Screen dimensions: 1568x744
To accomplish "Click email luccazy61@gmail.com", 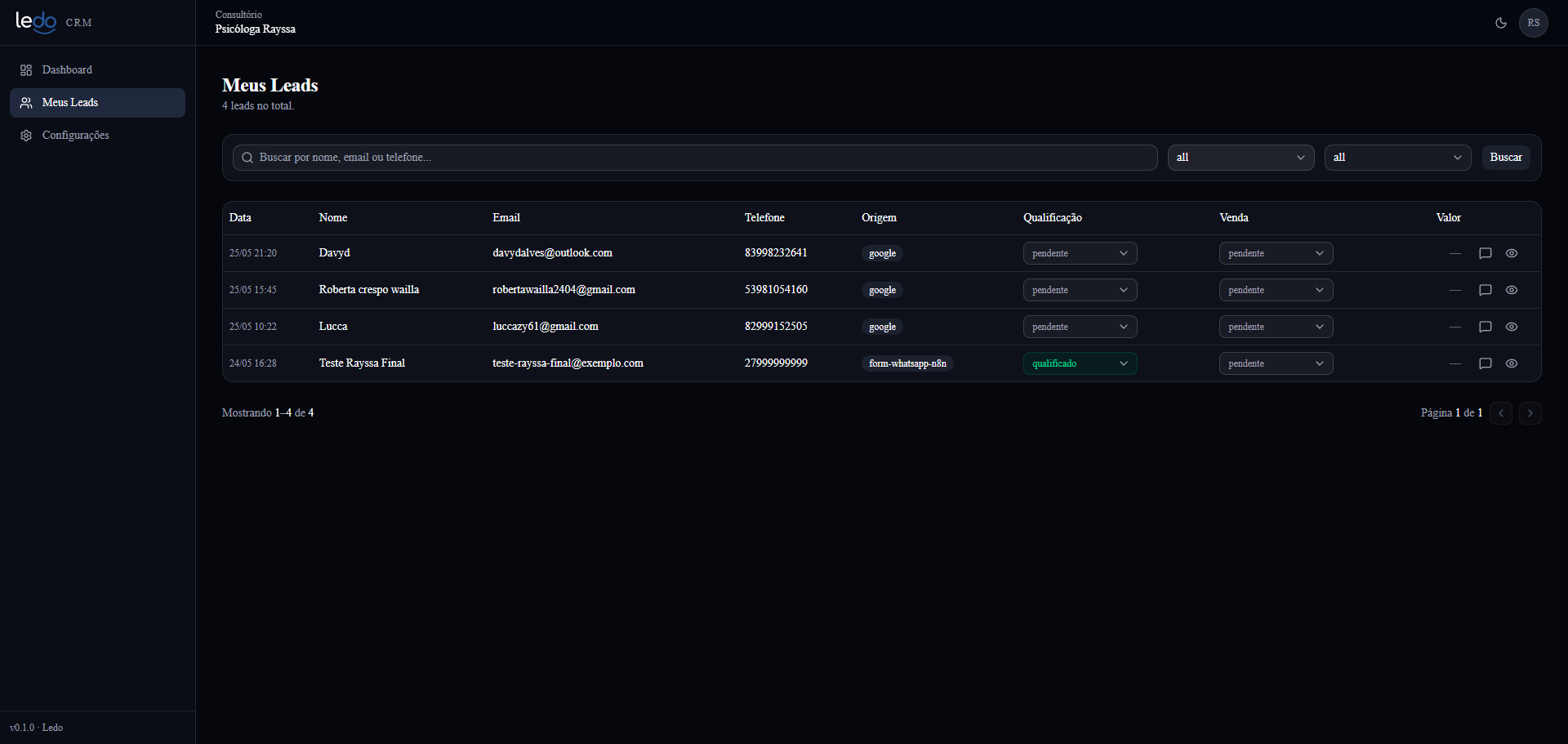I will coord(546,327).
